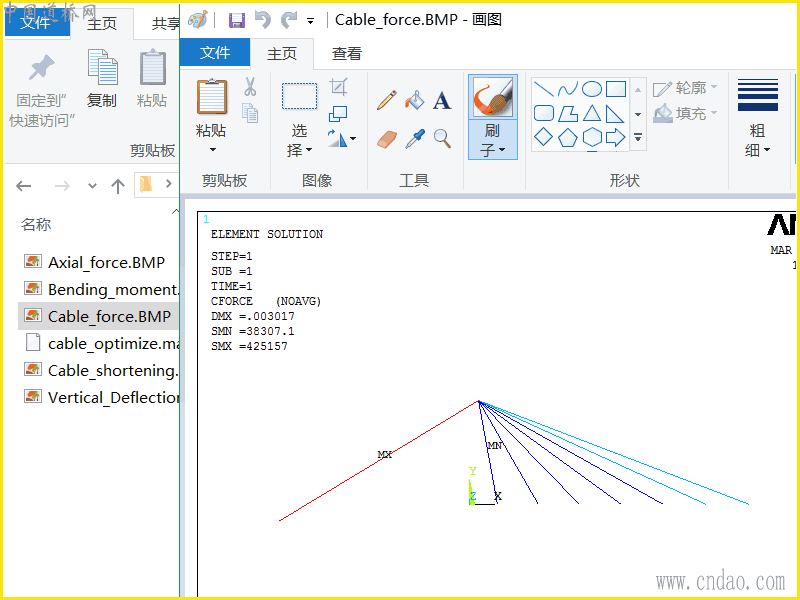Switch to the View (查看) tab in Paint
This screenshot has height=600, width=800.
(x=347, y=54)
